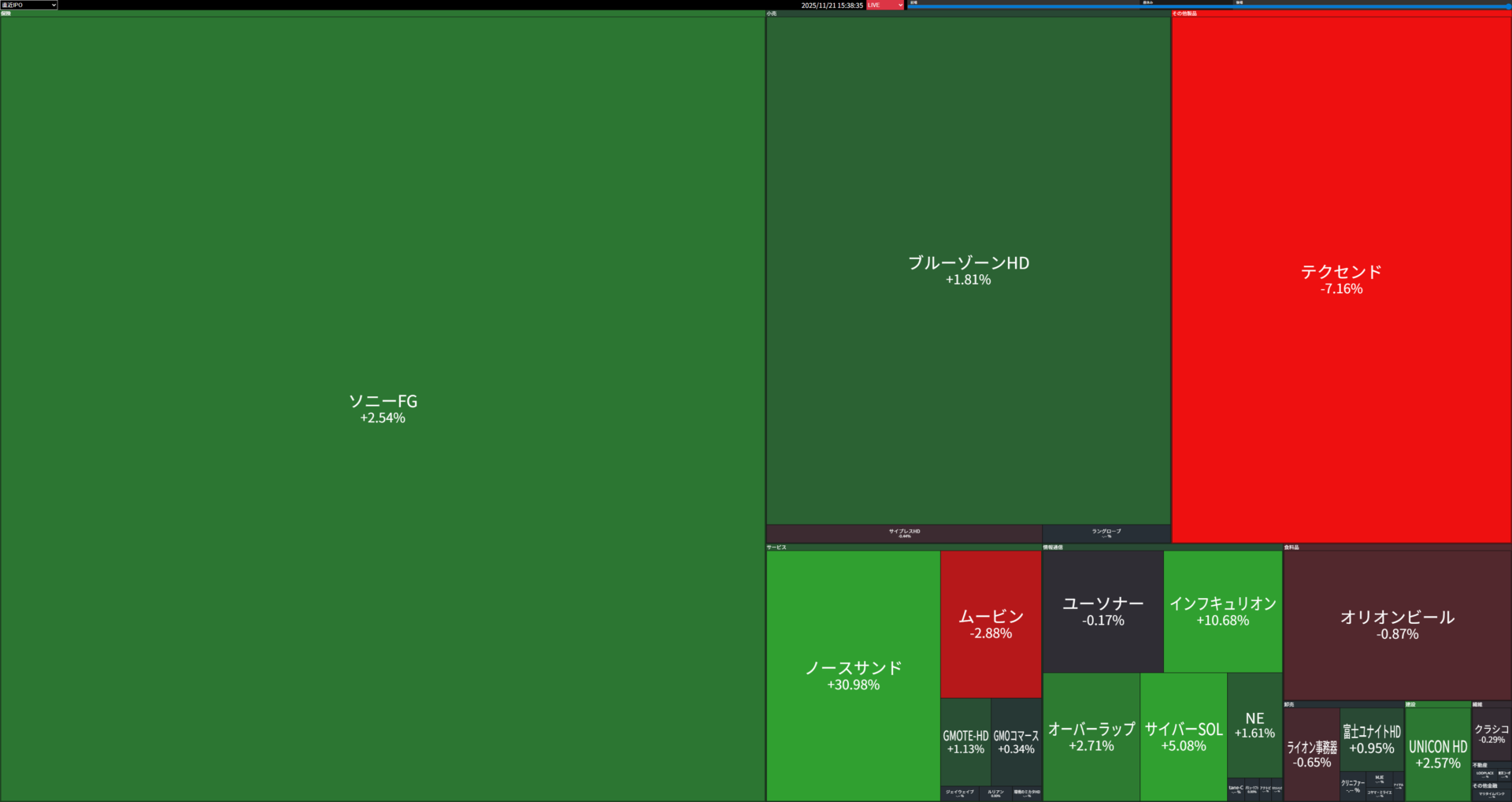This screenshot has height=802, width=1512.
Task: Select the ソニーFG tile
Action: click(x=383, y=408)
